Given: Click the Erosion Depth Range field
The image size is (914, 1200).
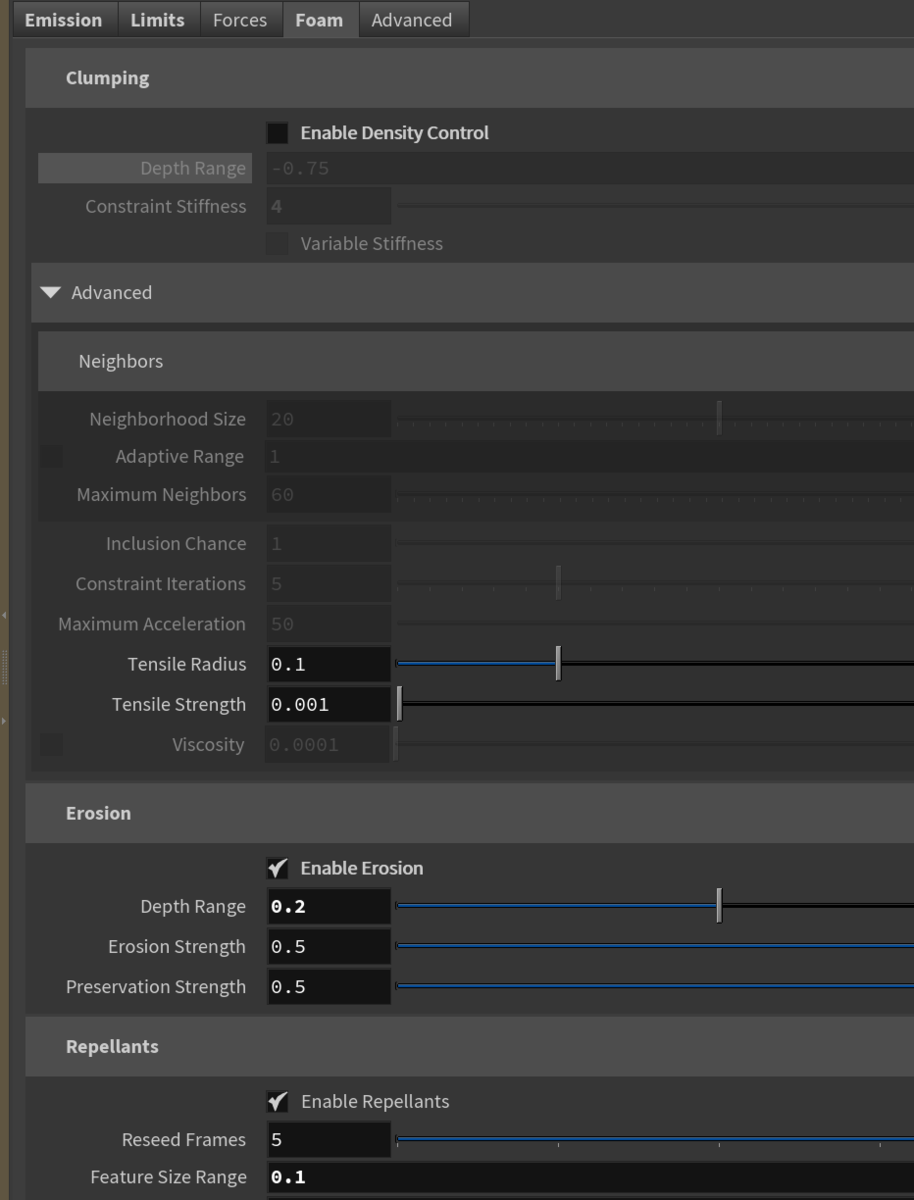Looking at the screenshot, I should click(x=328, y=907).
